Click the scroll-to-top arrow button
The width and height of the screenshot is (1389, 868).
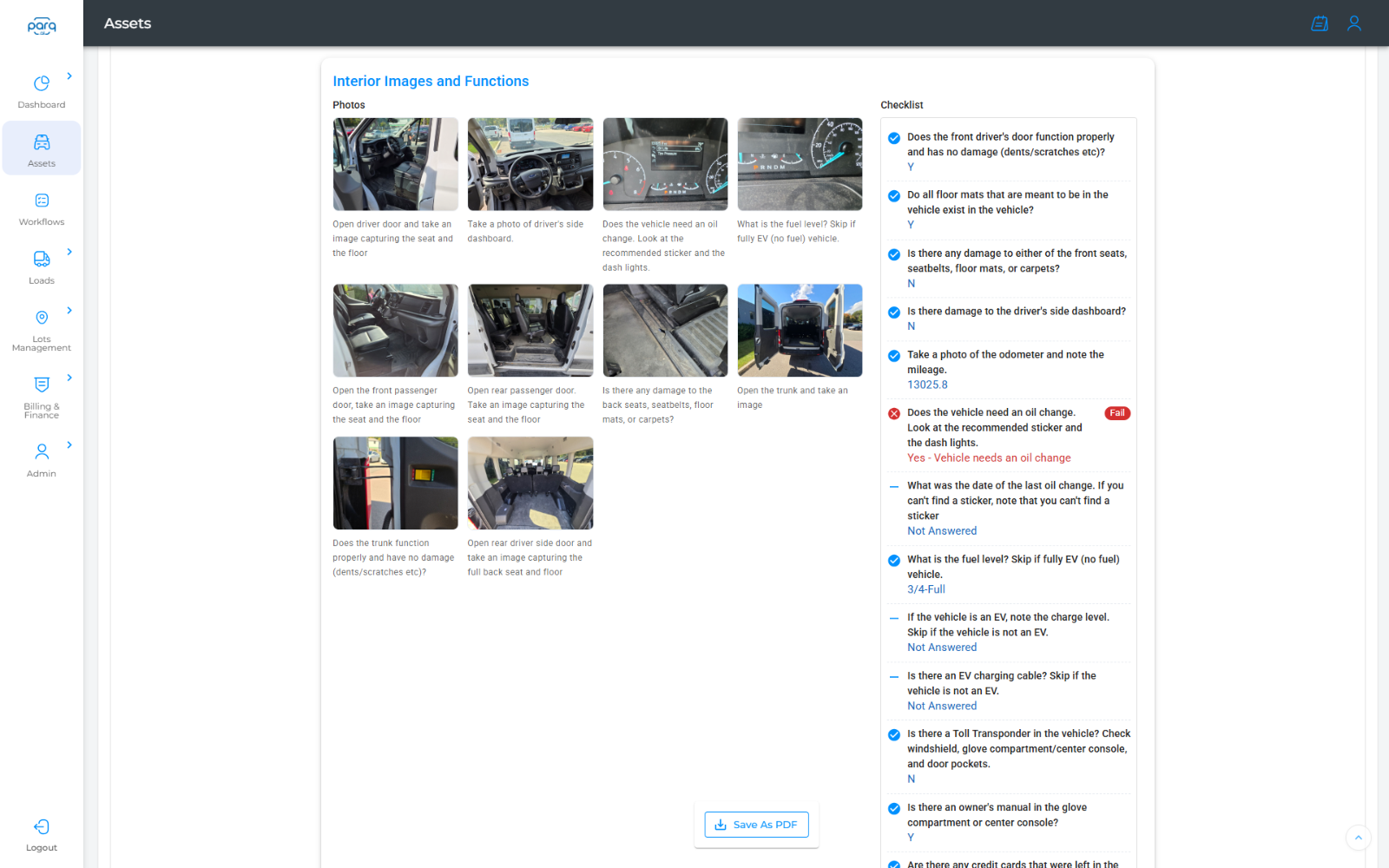click(x=1359, y=838)
